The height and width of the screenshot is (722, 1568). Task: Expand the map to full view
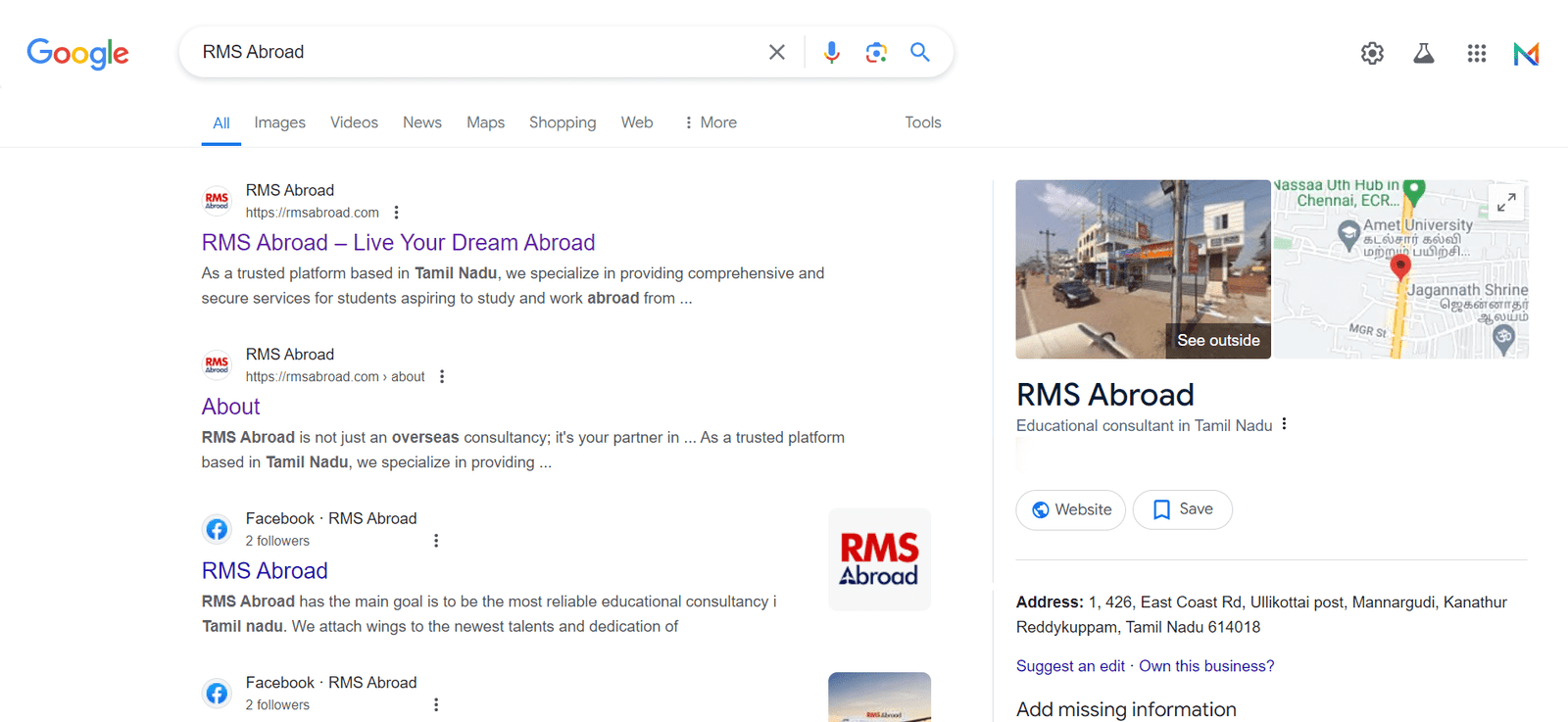tap(1506, 202)
